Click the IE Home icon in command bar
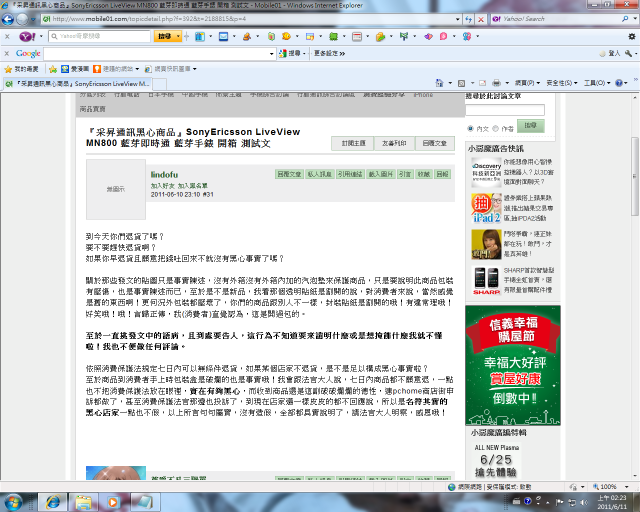 pos(439,83)
